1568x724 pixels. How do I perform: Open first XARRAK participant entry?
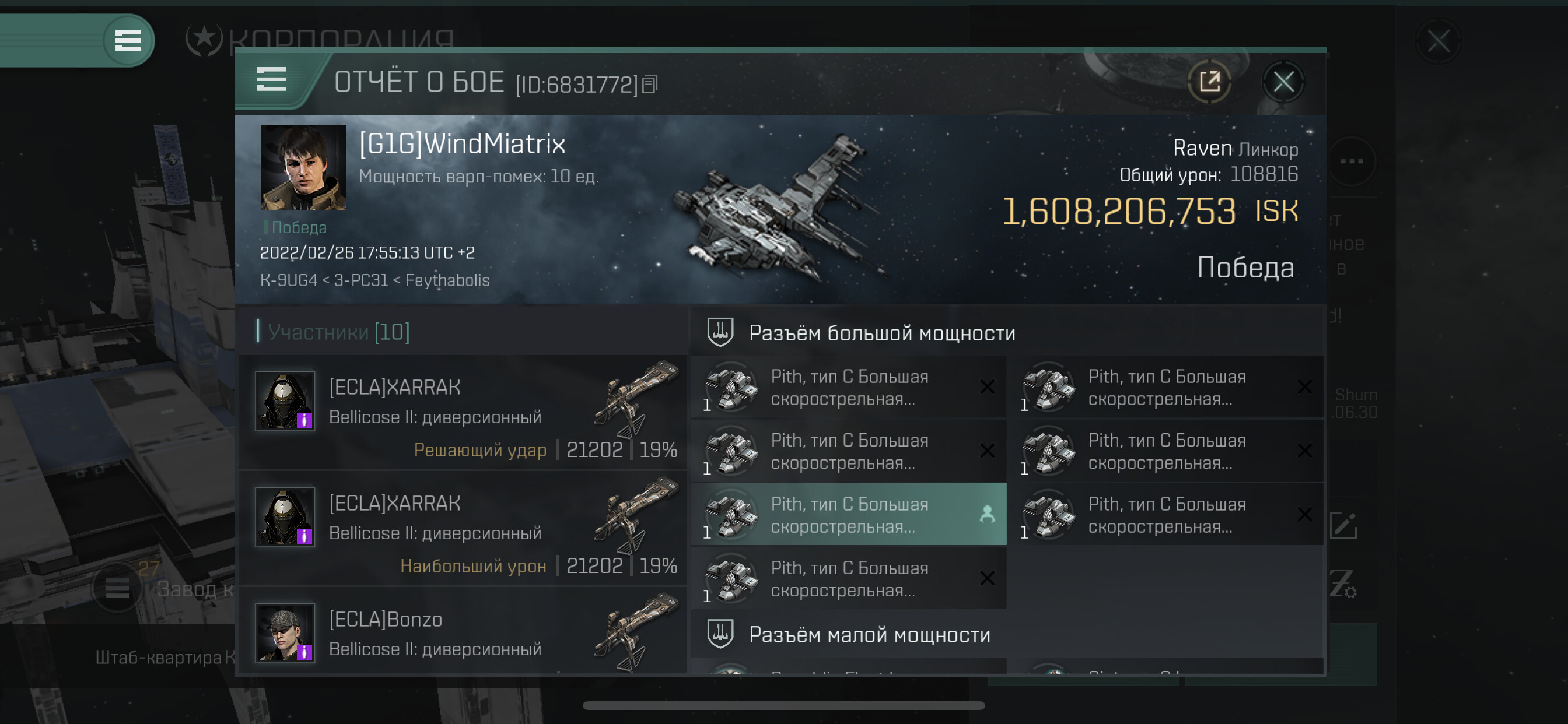coord(464,413)
